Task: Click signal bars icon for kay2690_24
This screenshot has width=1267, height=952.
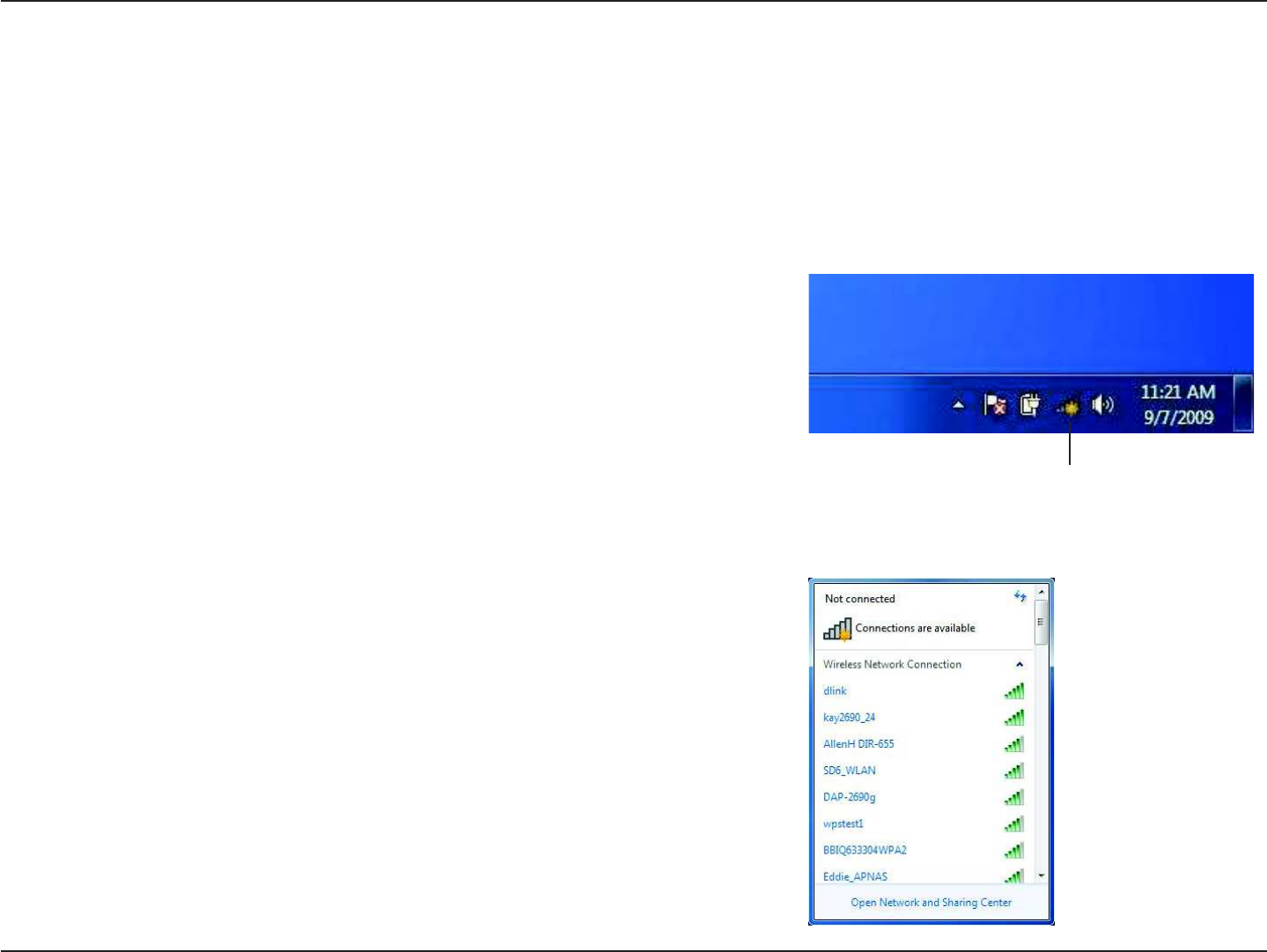Action: 1014,718
